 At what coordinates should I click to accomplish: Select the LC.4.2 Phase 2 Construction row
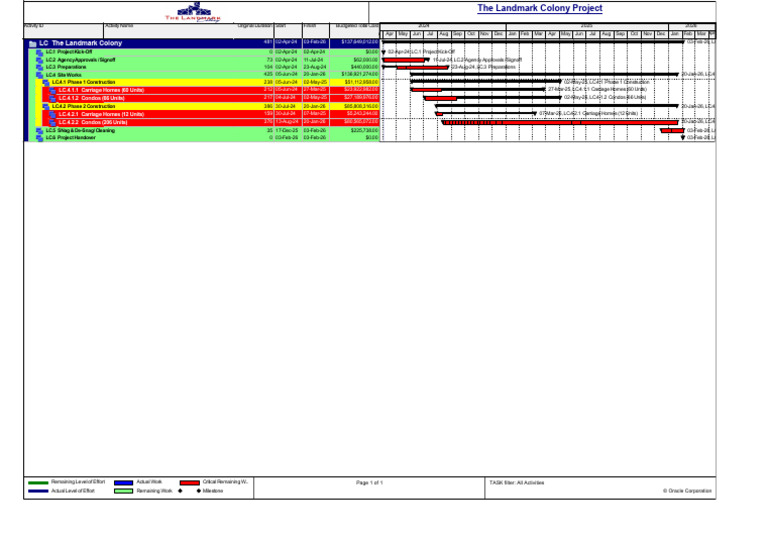pyautogui.click(x=208, y=106)
